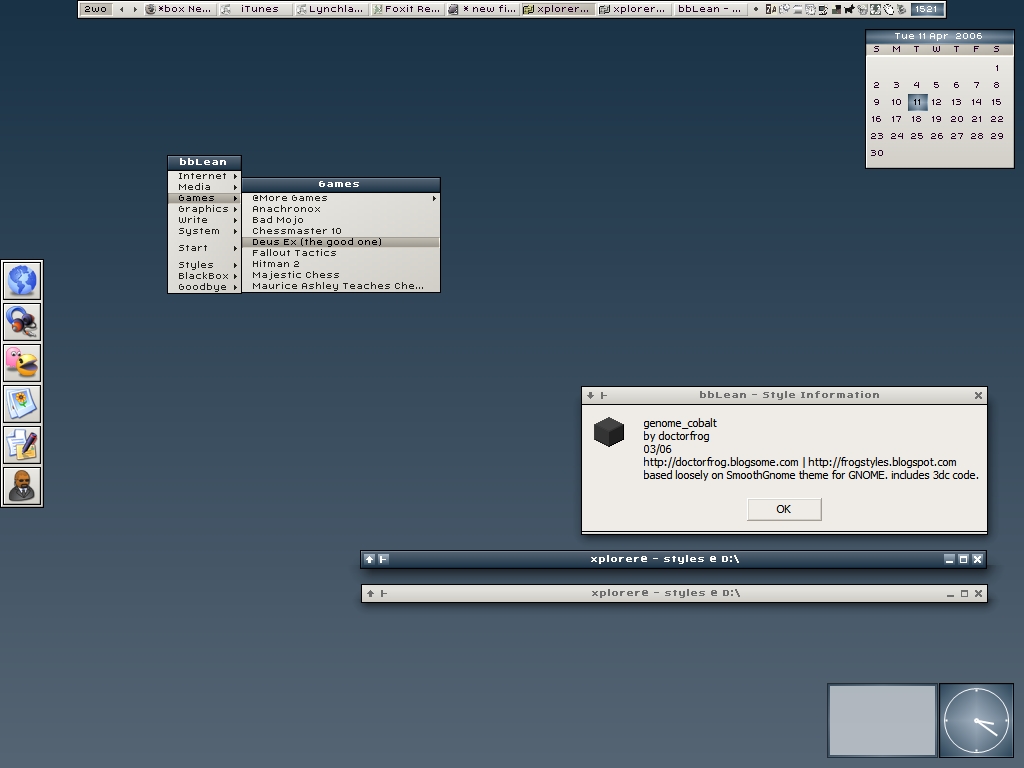
Task: Select highlighted date 11 in the calendar
Action: pyautogui.click(x=917, y=102)
